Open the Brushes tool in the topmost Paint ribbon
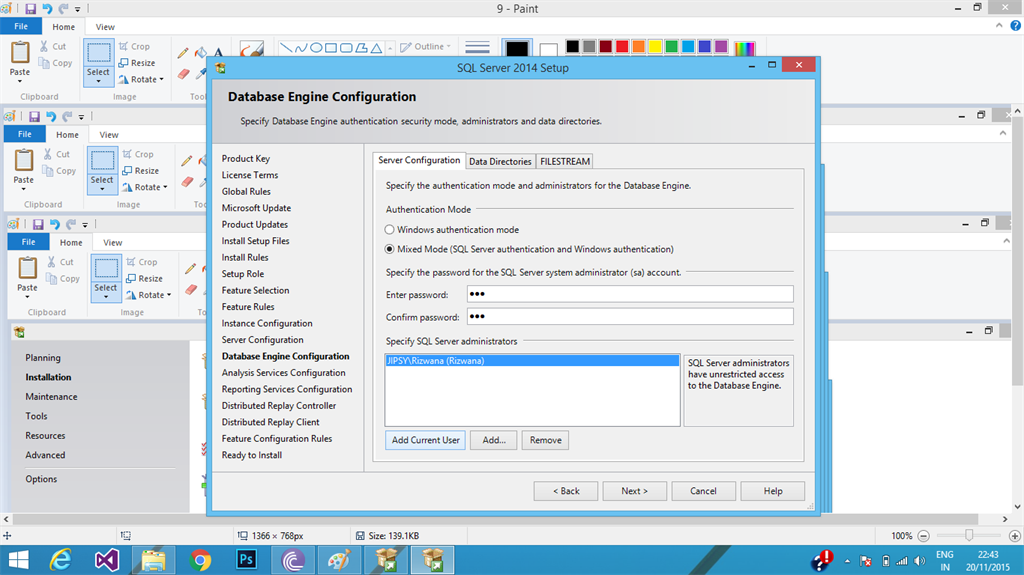The height and width of the screenshot is (575, 1024). pyautogui.click(x=251, y=49)
